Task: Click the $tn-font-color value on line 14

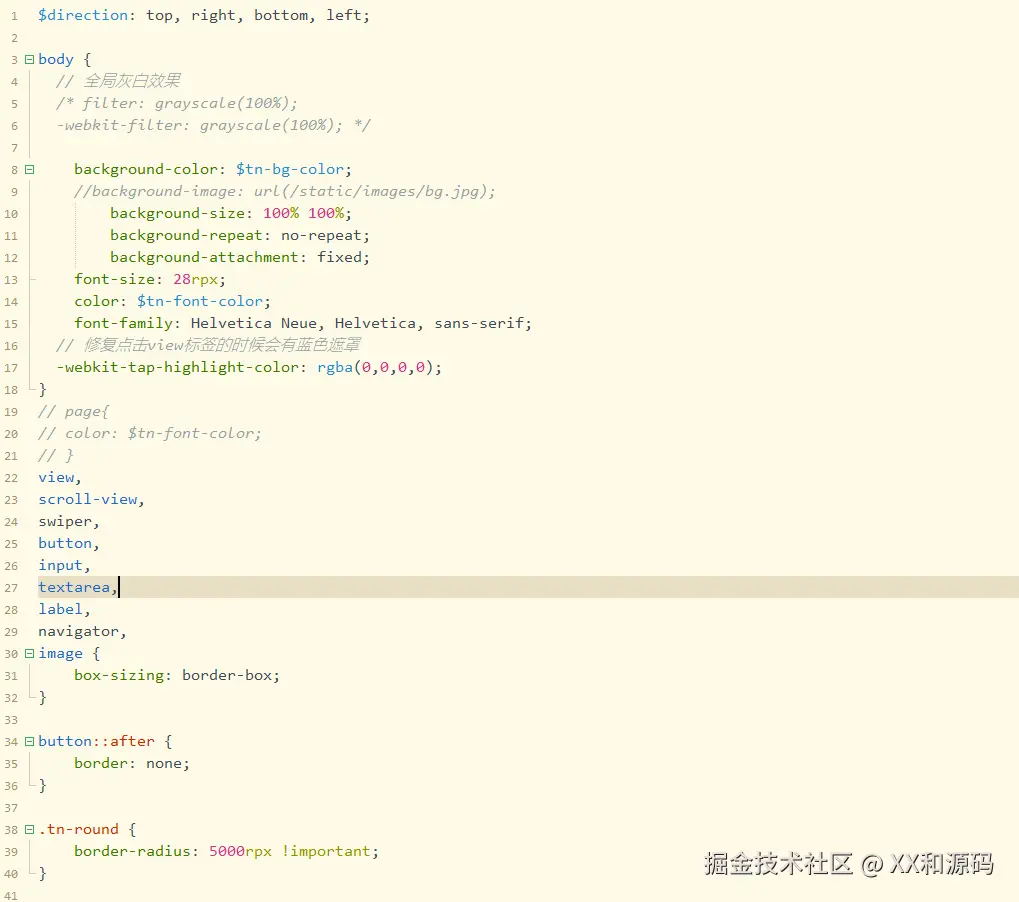Action: [x=200, y=301]
